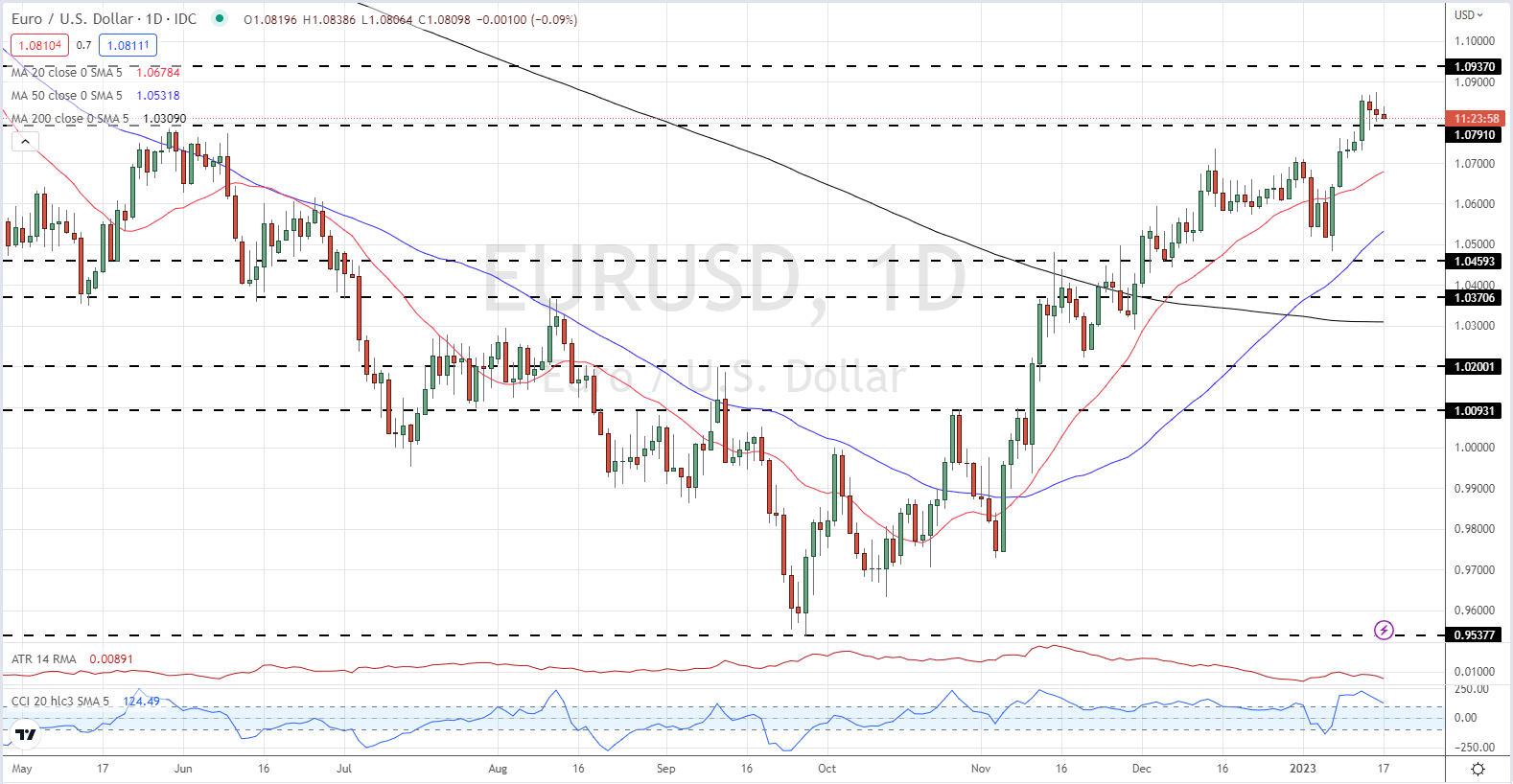Click CCI value 124.49
Image resolution: width=1513 pixels, height=784 pixels.
coord(141,702)
